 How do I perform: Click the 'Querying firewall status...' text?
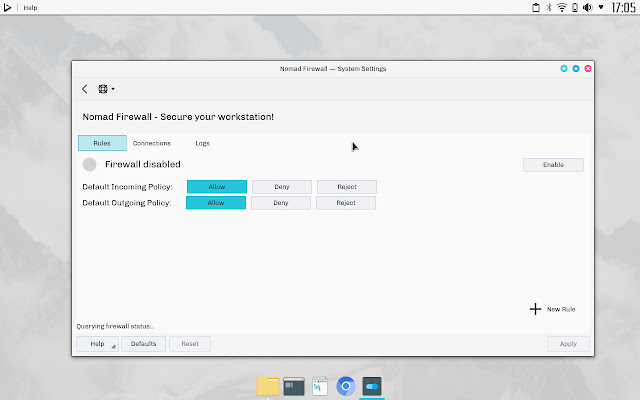[x=116, y=326]
